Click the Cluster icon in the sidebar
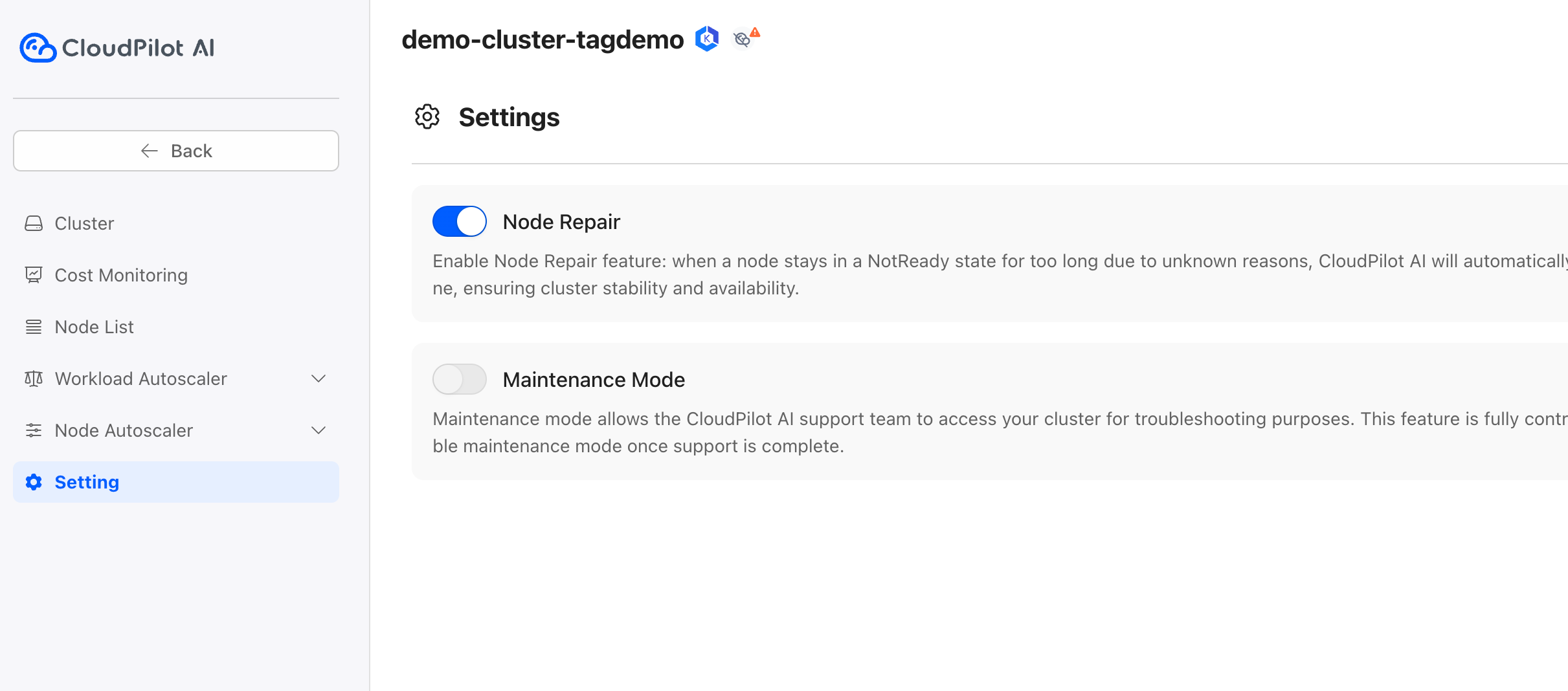Screen dimensions: 1568x691 pyautogui.click(x=34, y=223)
